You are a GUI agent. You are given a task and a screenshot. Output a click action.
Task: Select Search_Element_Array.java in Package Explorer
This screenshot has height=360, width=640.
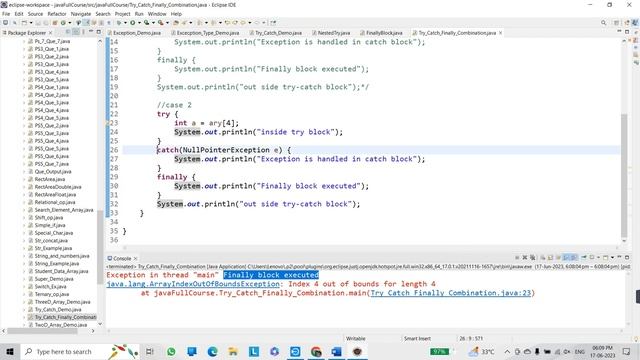(x=64, y=210)
